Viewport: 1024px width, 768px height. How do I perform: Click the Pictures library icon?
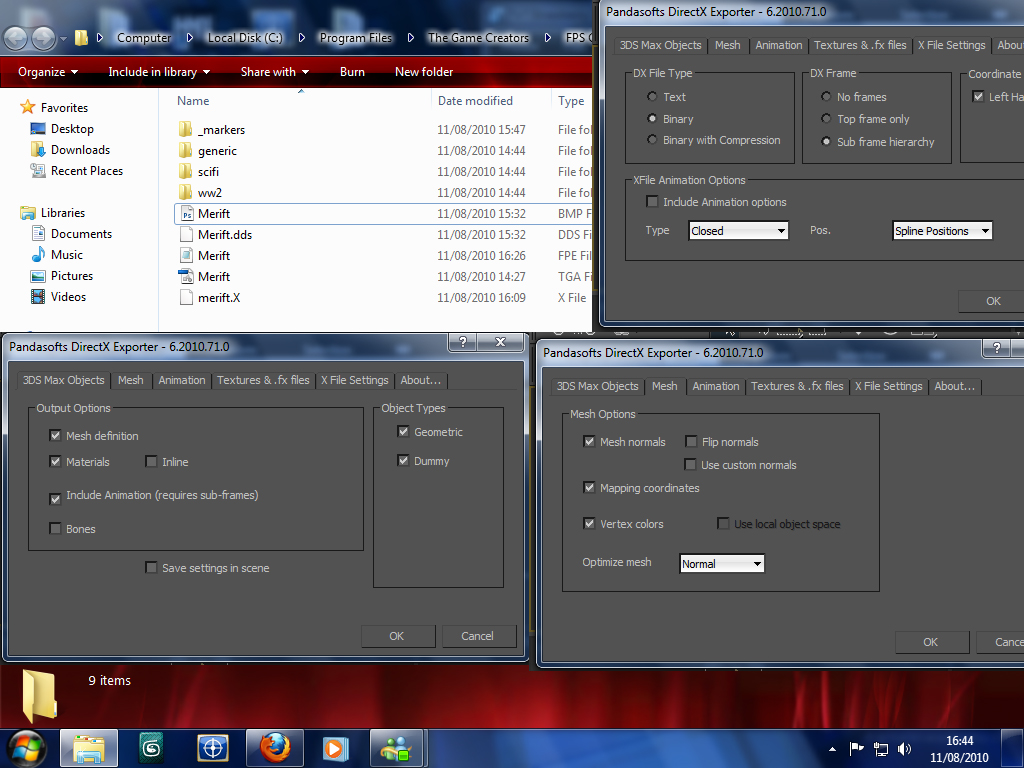tap(38, 276)
